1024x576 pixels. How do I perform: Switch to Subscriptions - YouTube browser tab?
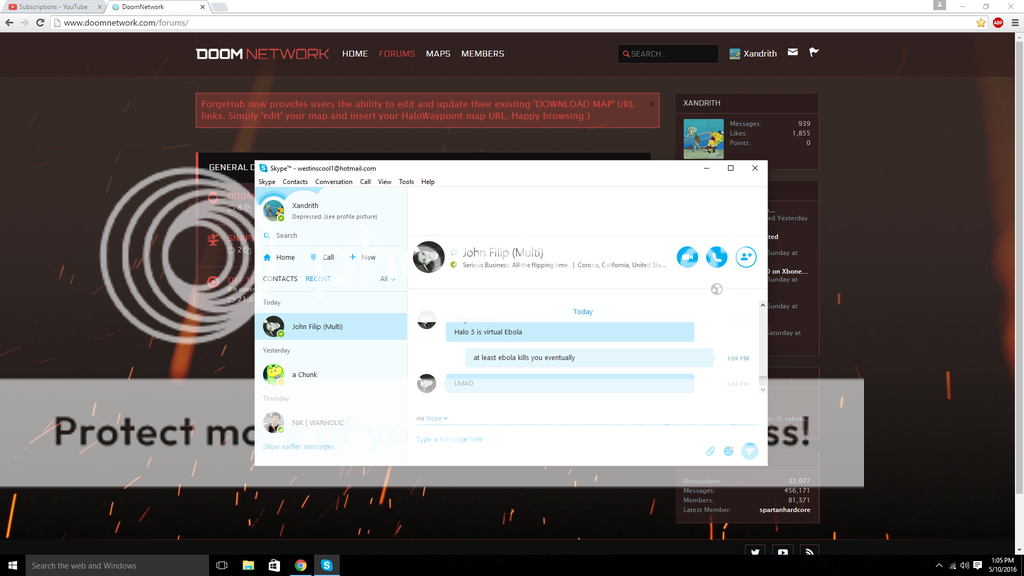pyautogui.click(x=54, y=7)
